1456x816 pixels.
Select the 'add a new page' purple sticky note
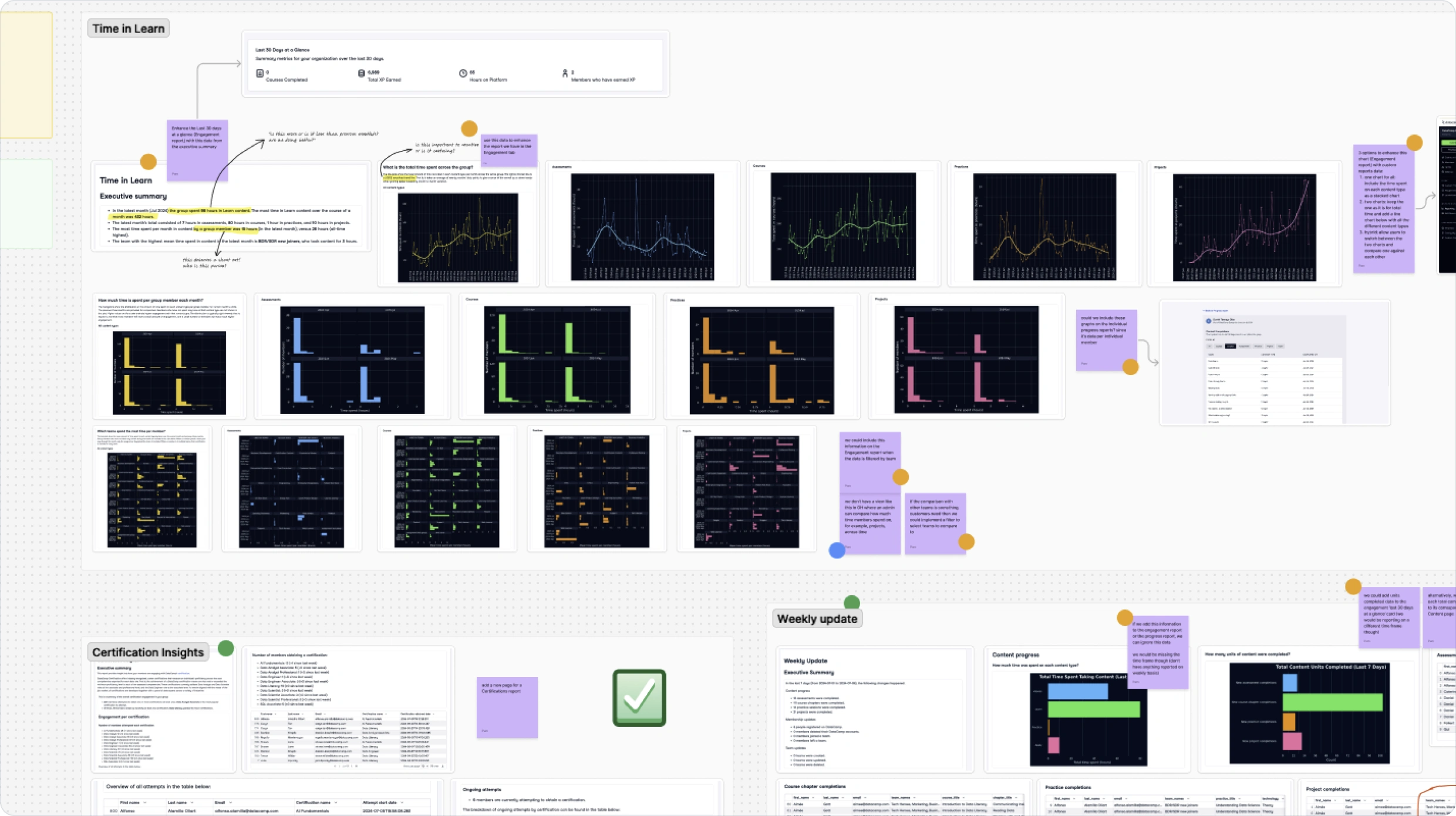(507, 707)
